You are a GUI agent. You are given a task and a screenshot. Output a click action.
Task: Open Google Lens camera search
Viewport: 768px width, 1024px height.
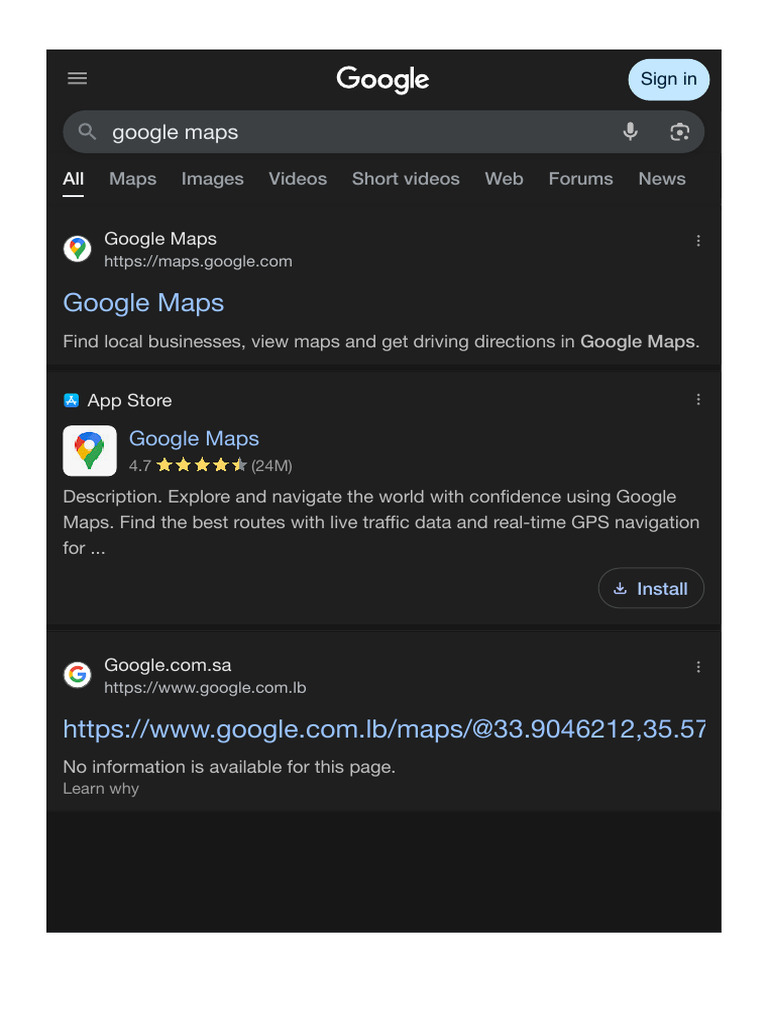pos(680,132)
